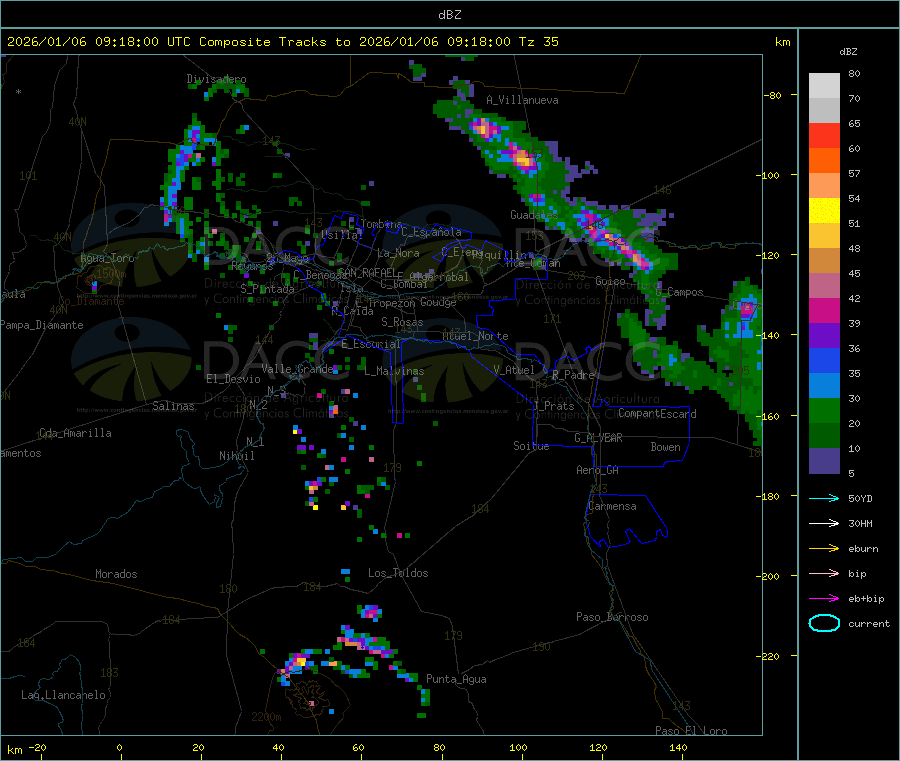This screenshot has height=761, width=900.
Task: Click the 'S_Rosas' map label
Action: coord(402,322)
